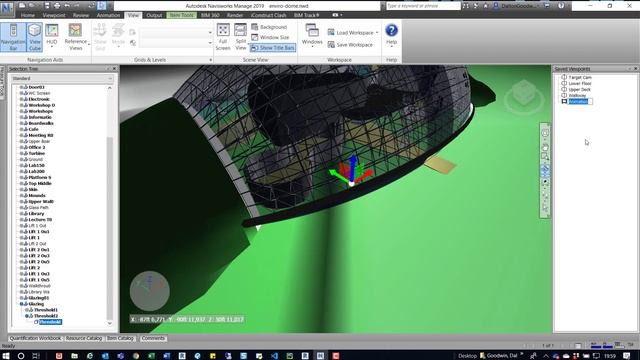Select the Look Around tool on navigation bar

click(545, 182)
